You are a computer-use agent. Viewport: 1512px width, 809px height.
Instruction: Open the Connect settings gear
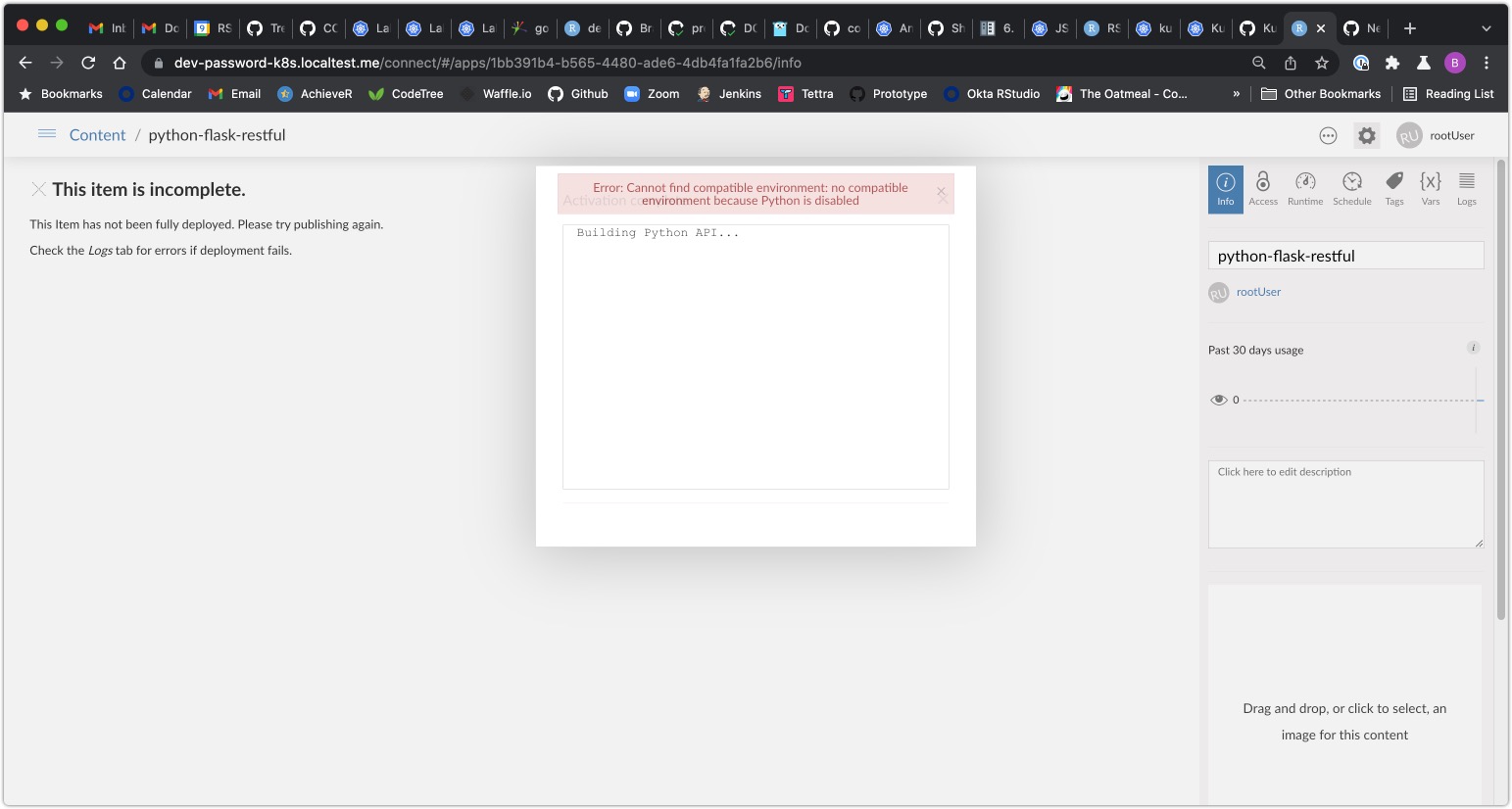pyautogui.click(x=1367, y=135)
